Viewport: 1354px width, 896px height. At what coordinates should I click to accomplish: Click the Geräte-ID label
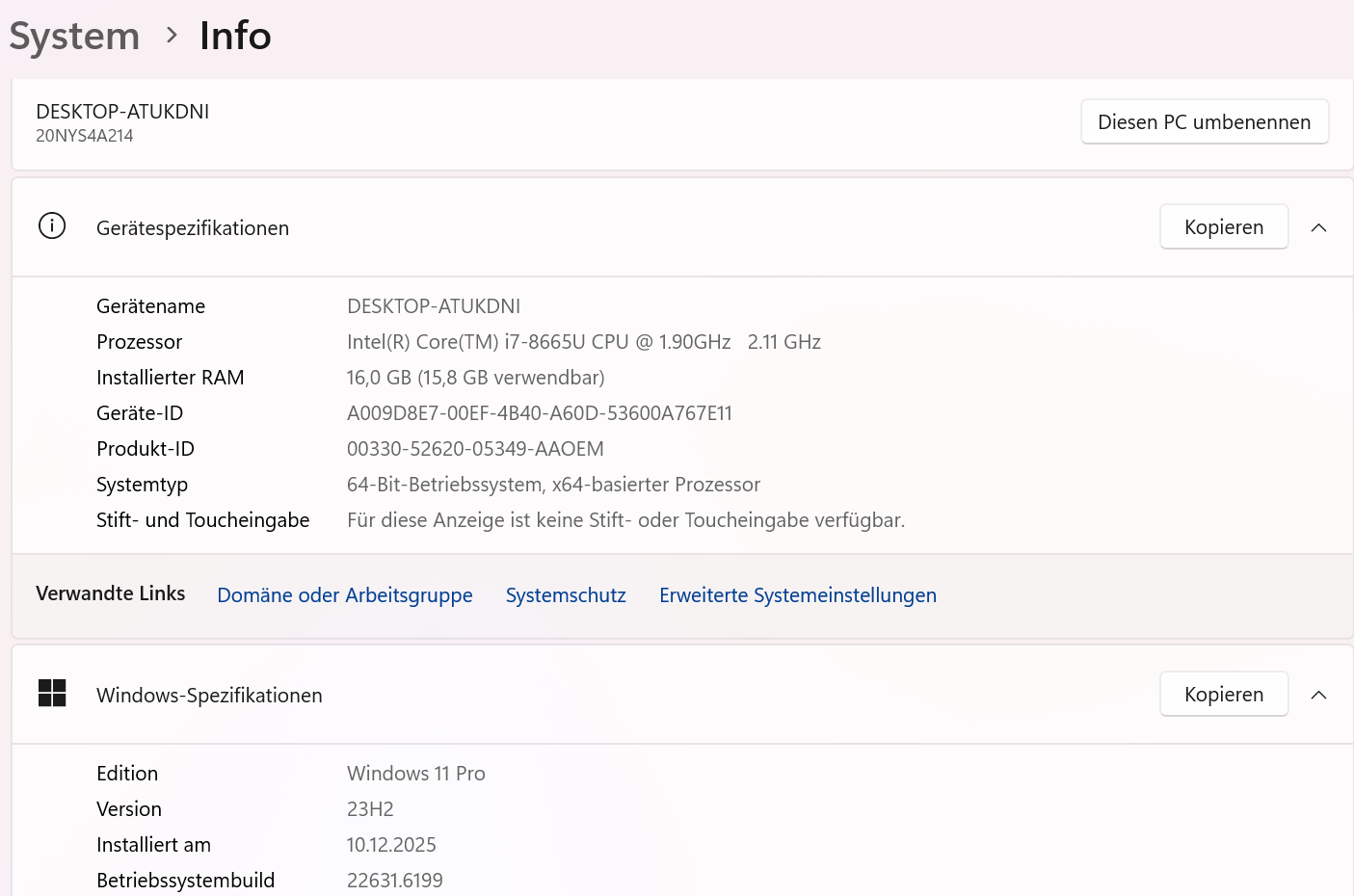140,413
